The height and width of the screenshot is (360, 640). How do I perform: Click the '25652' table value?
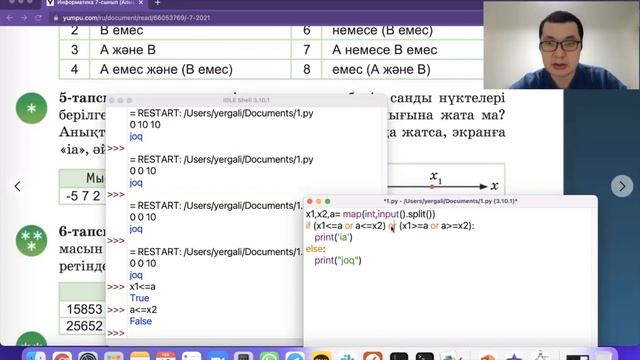click(x=84, y=326)
